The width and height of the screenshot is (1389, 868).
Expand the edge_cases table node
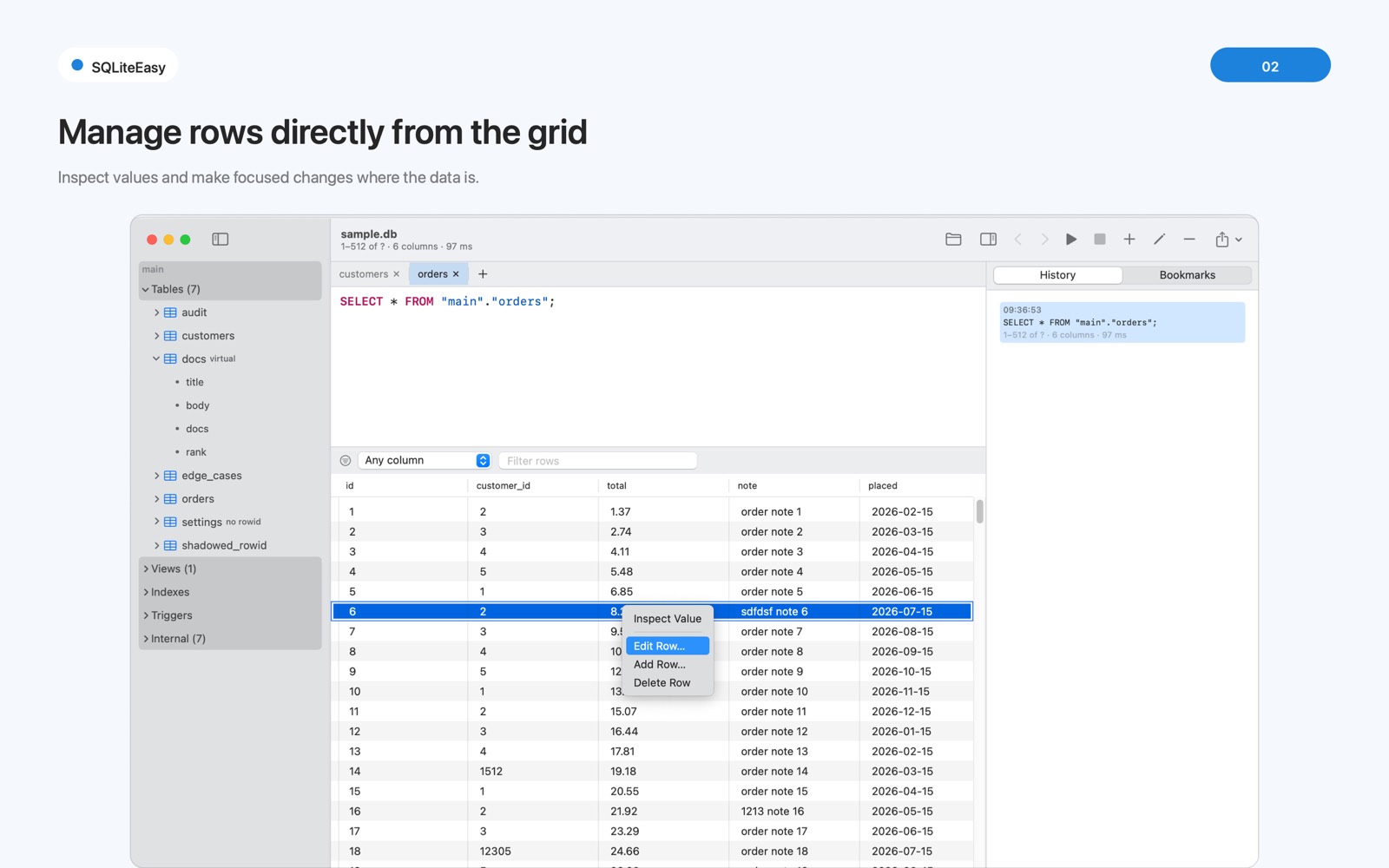pos(157,476)
